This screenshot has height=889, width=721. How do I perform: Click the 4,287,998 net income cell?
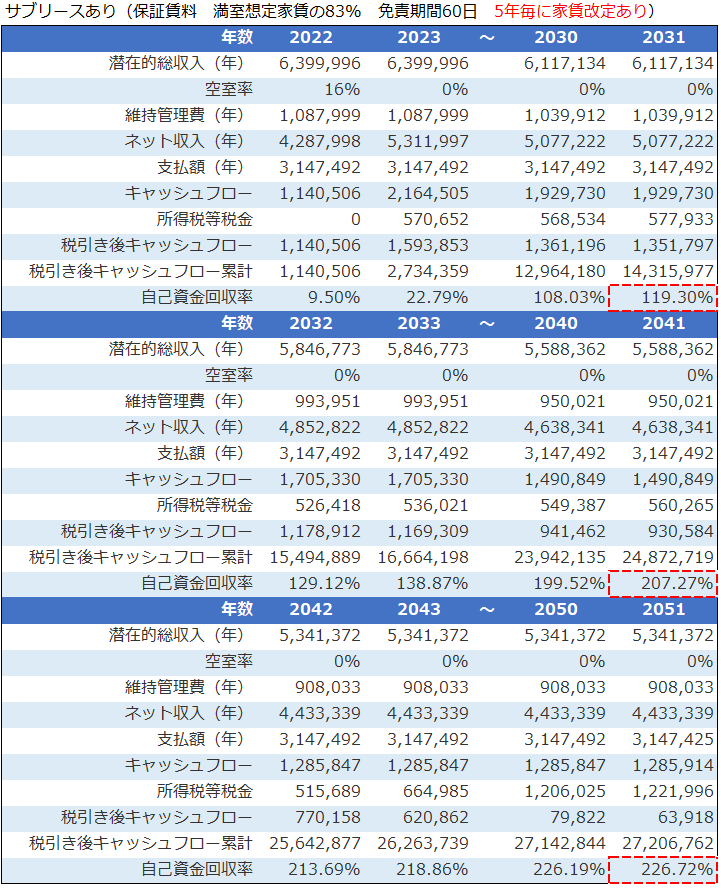tap(320, 141)
